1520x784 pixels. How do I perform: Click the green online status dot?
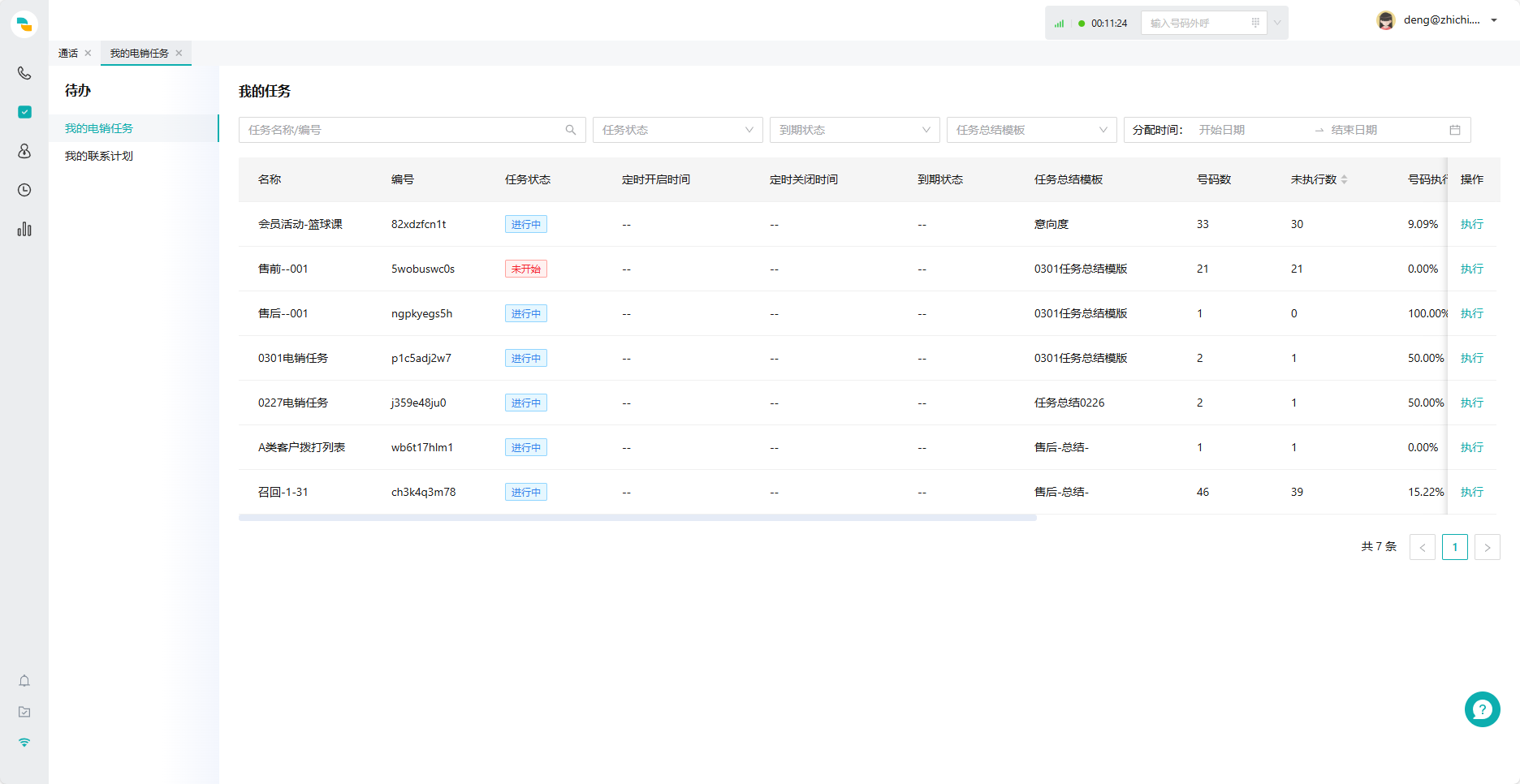pos(1082,24)
